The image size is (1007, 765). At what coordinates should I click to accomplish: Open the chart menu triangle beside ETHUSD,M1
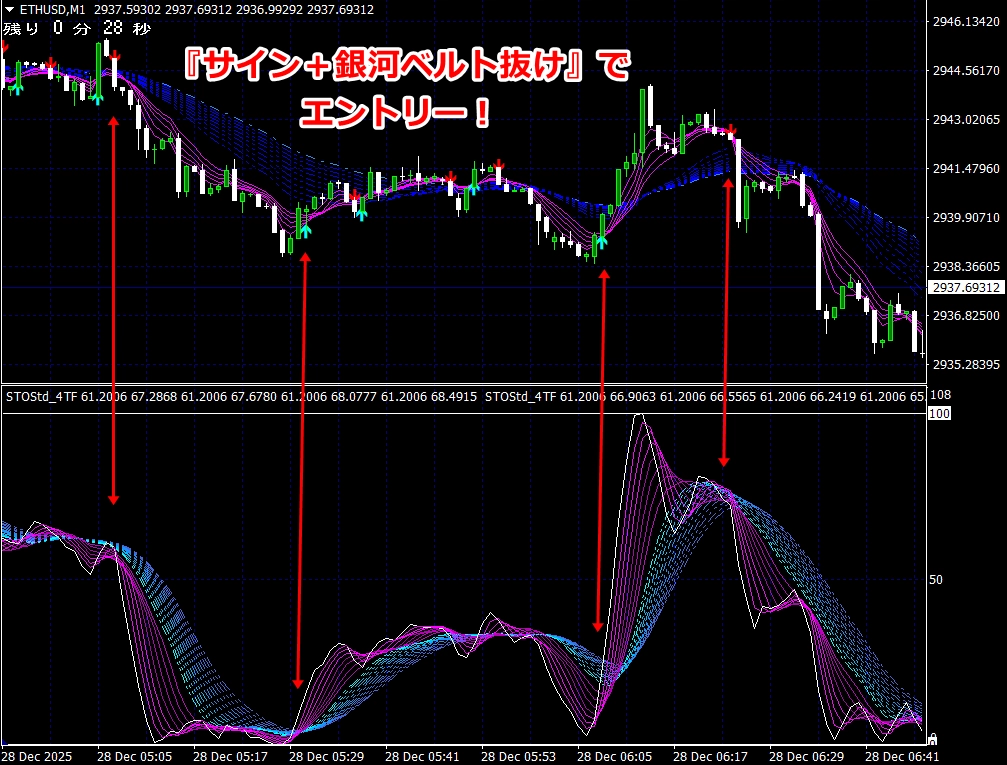coord(9,9)
